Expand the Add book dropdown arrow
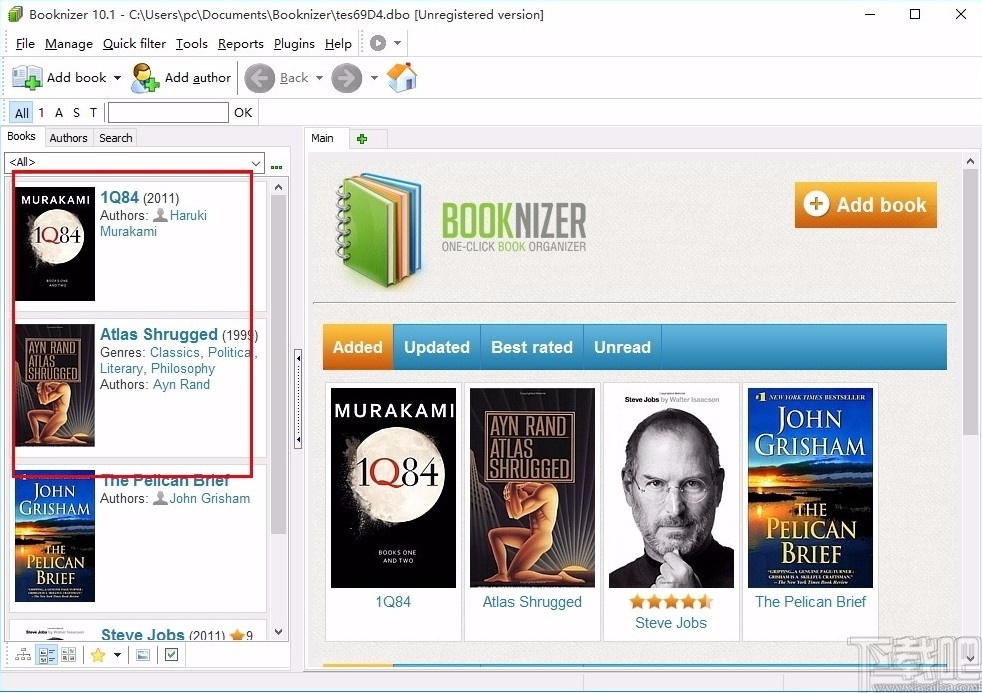982x693 pixels. pyautogui.click(x=117, y=77)
